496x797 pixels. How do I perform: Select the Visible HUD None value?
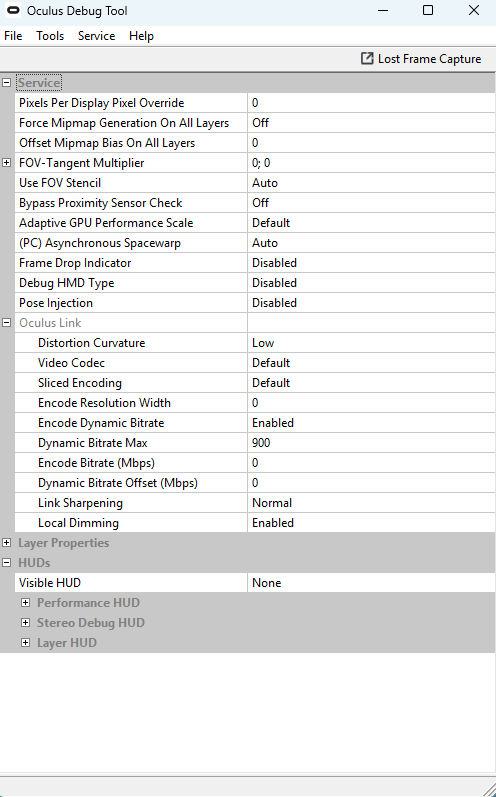pyautogui.click(x=371, y=583)
